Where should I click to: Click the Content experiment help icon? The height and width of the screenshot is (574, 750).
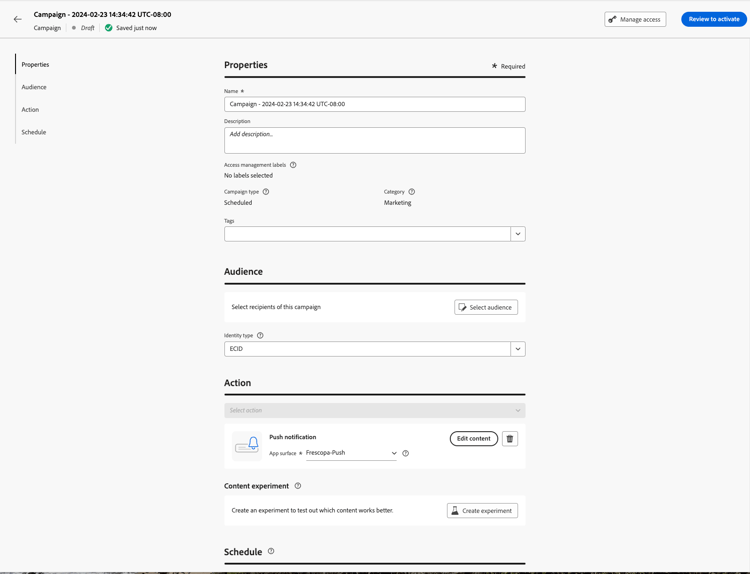click(298, 486)
